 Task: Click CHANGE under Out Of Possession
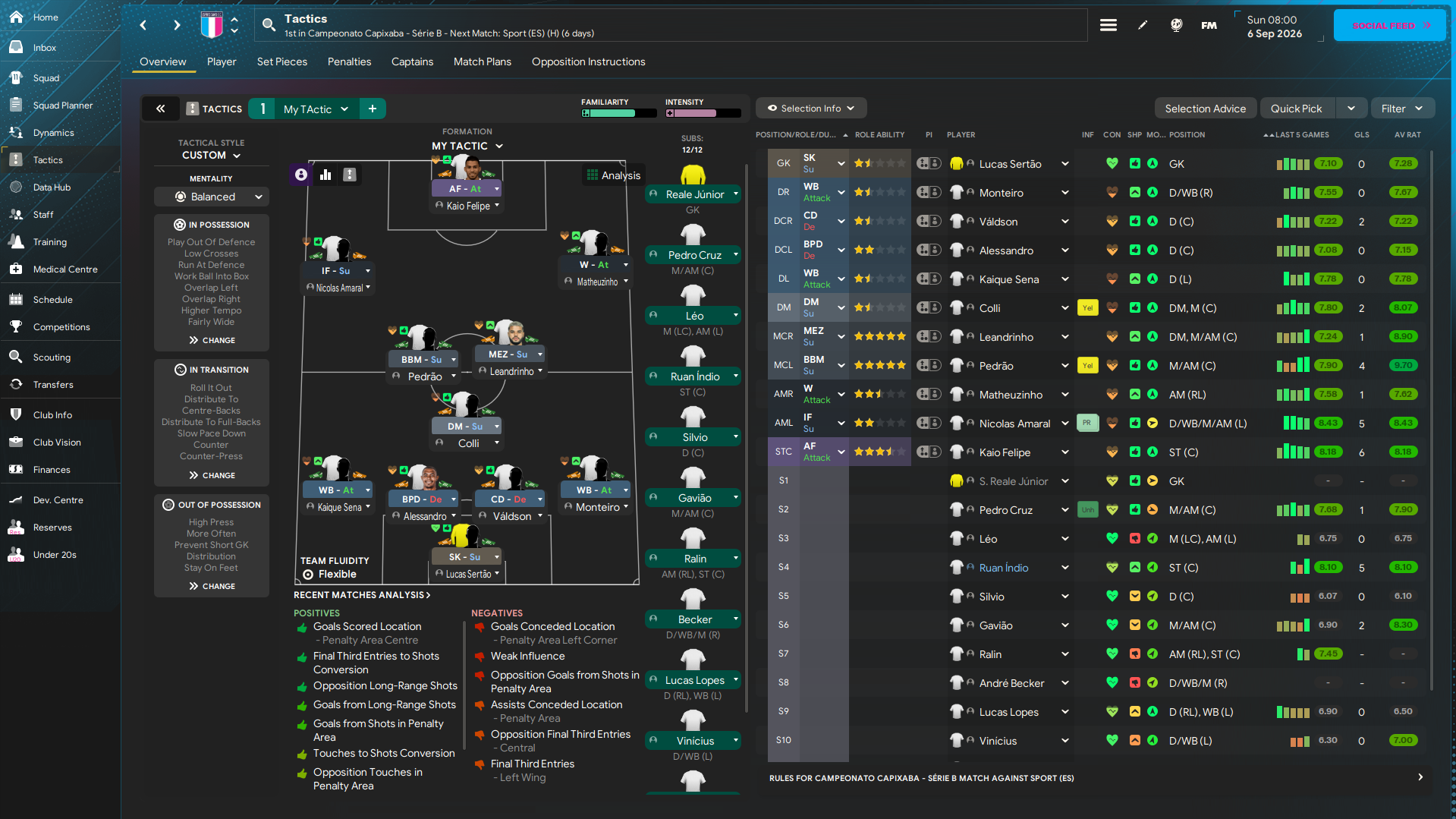212,586
